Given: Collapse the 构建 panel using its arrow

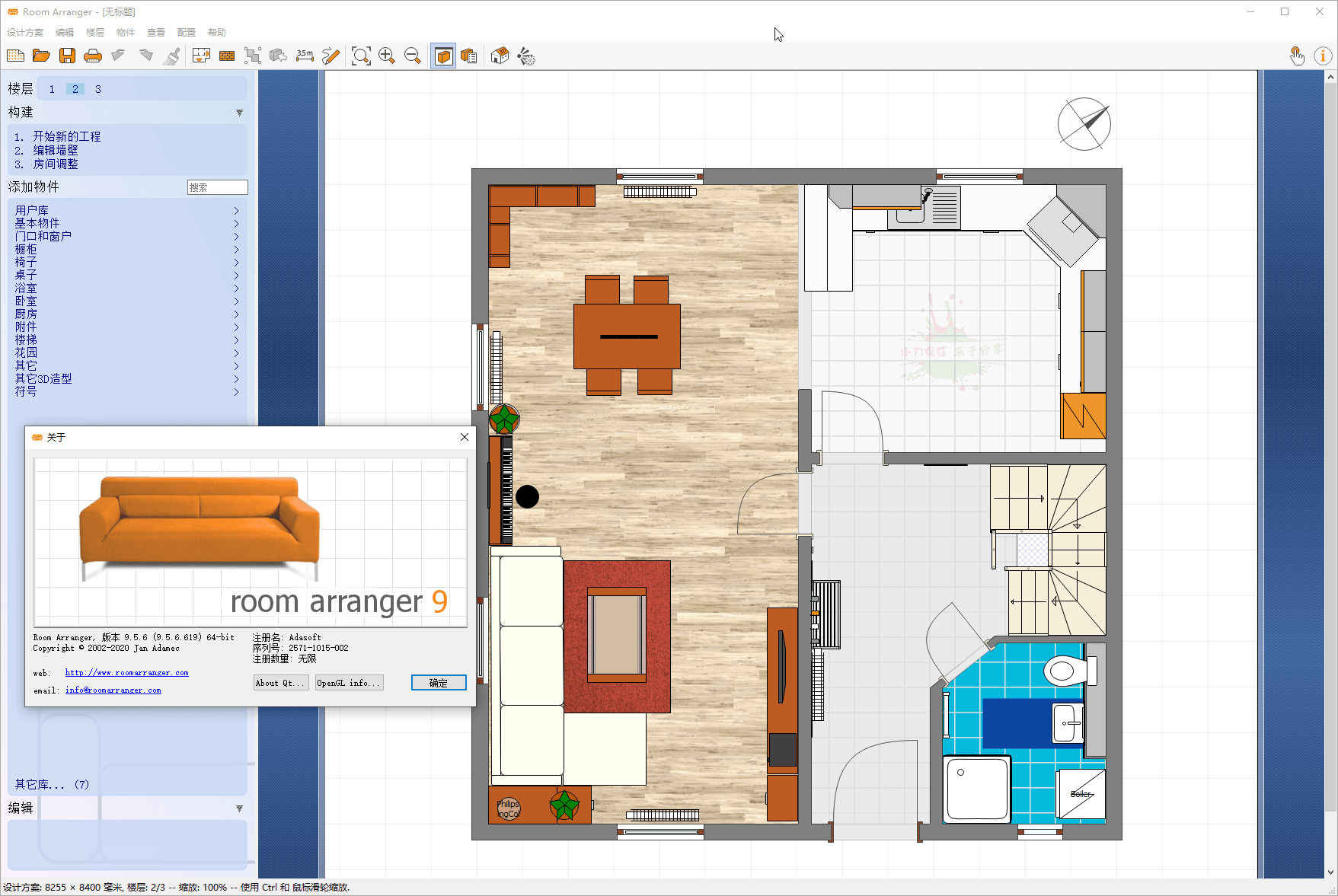Looking at the screenshot, I should pyautogui.click(x=239, y=112).
